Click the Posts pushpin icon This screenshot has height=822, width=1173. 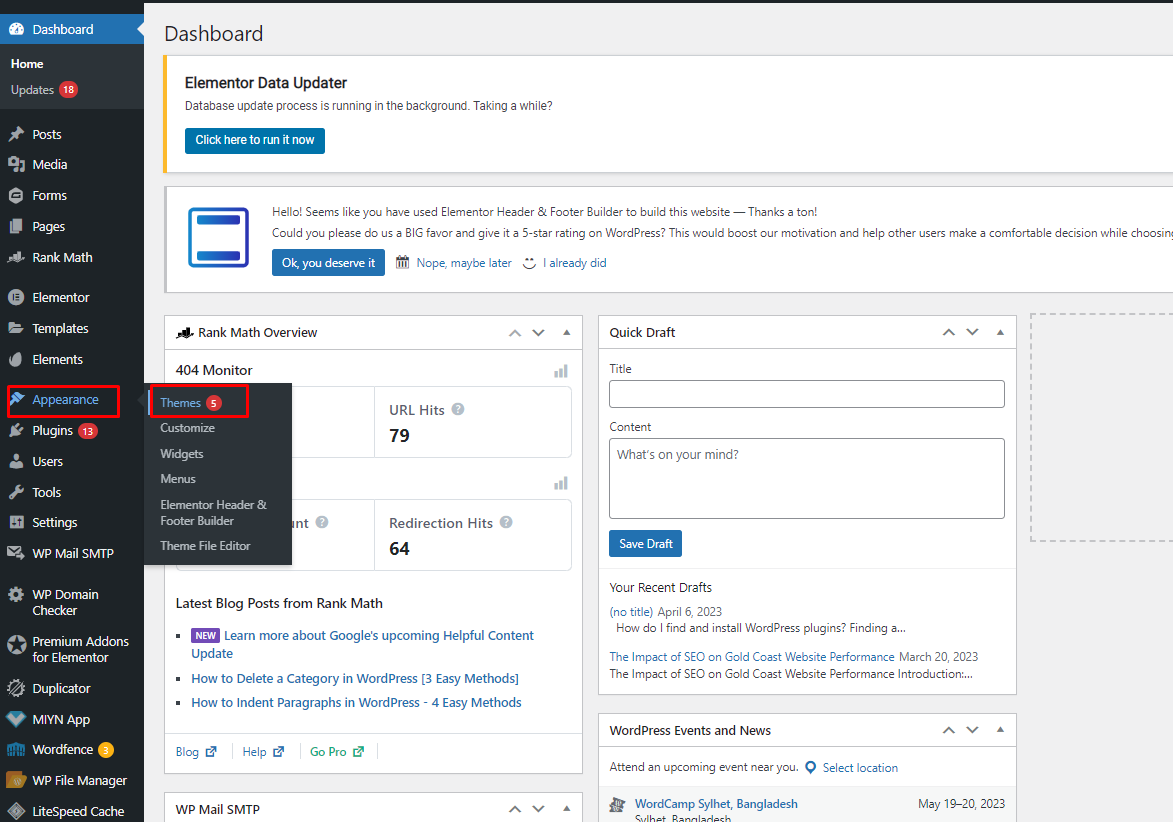pyautogui.click(x=16, y=134)
